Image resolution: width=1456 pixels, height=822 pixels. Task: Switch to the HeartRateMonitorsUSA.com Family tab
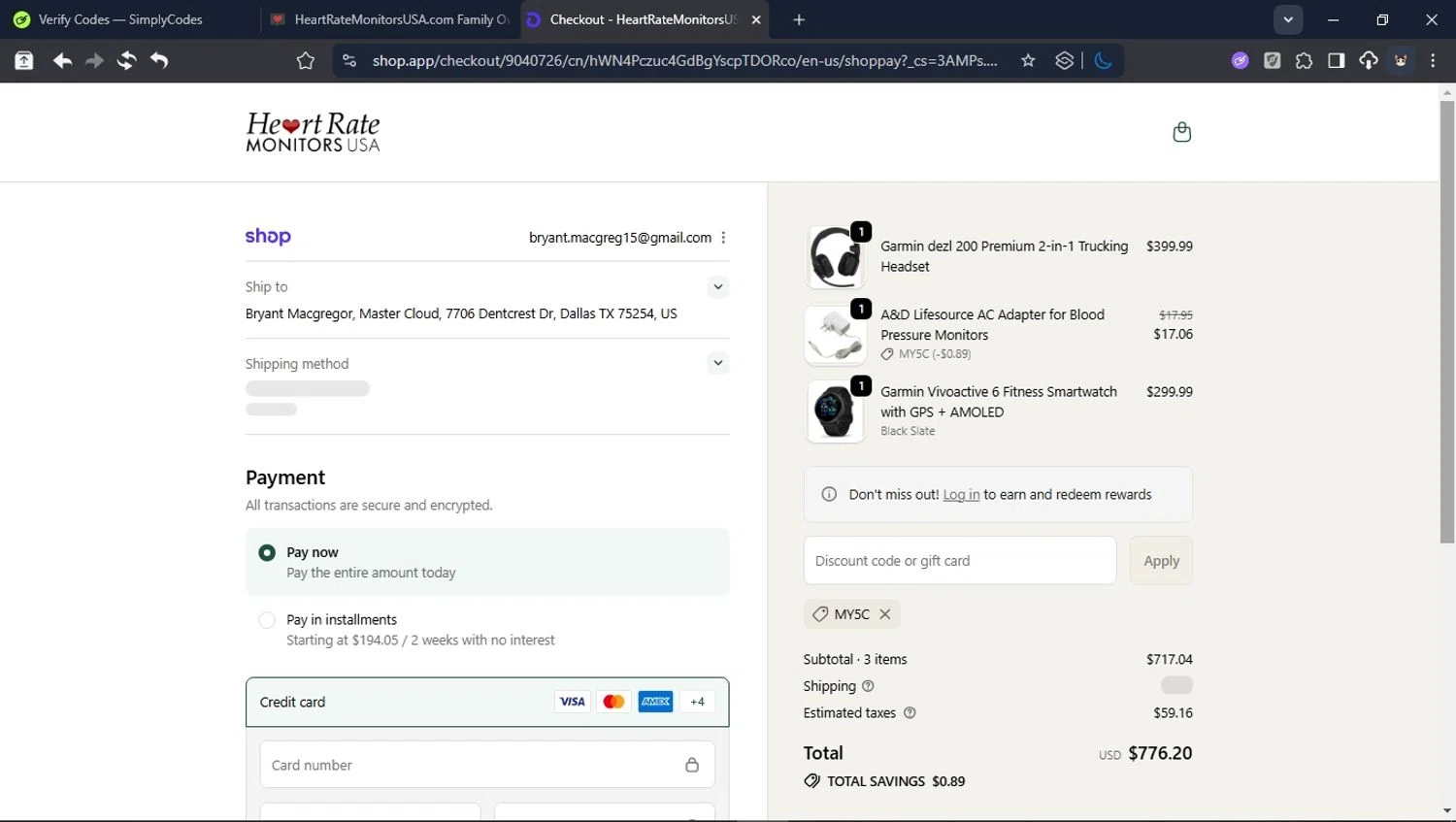pos(392,19)
